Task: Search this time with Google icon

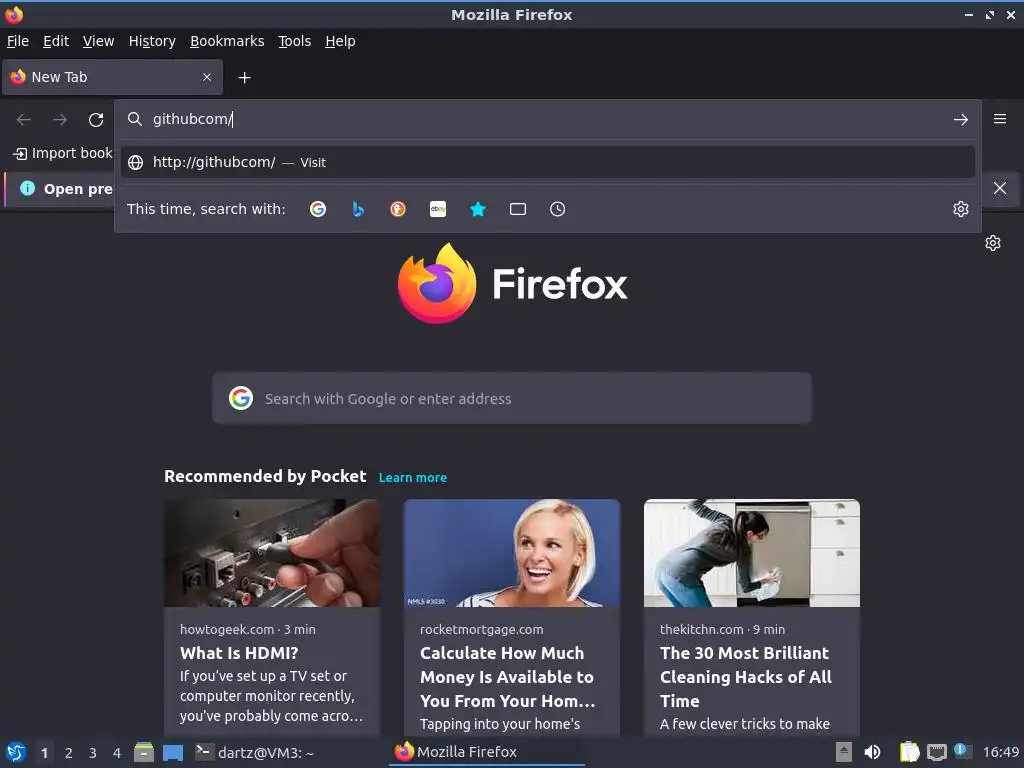Action: [318, 209]
